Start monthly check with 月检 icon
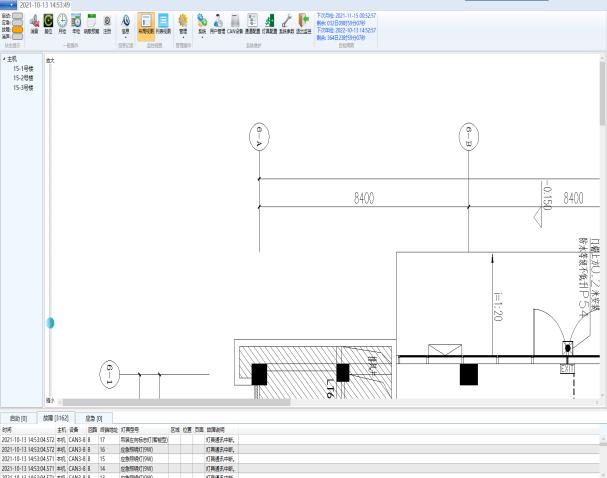Viewport: 607px width, 478px height. point(62,22)
